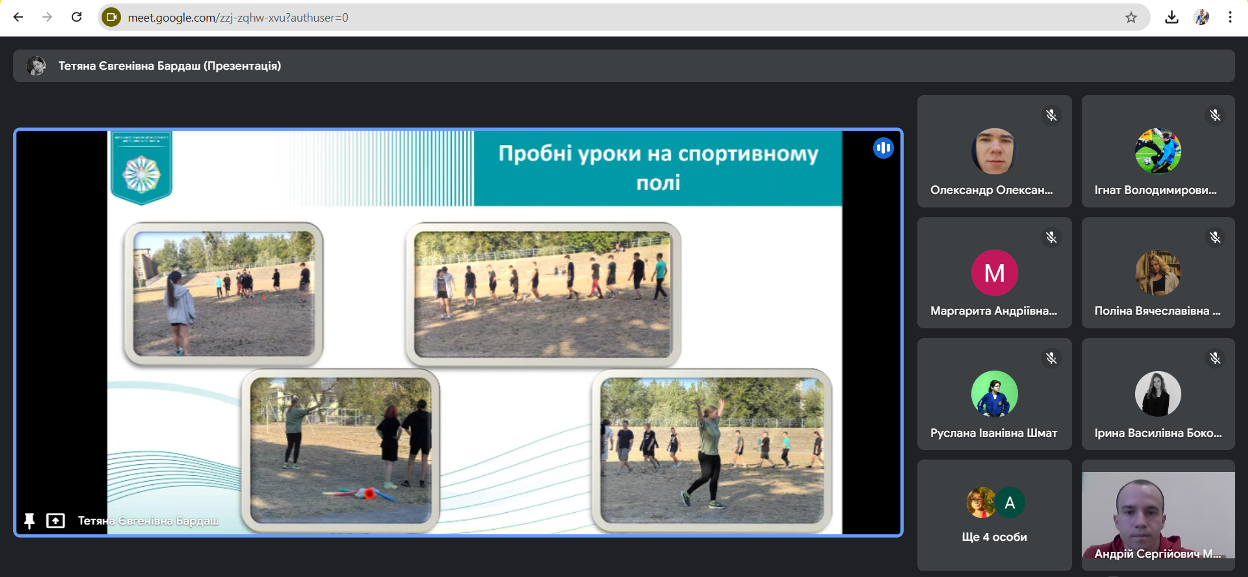Click the muted mic icon on Ігнат's tile
The image size is (1248, 577).
[1215, 115]
